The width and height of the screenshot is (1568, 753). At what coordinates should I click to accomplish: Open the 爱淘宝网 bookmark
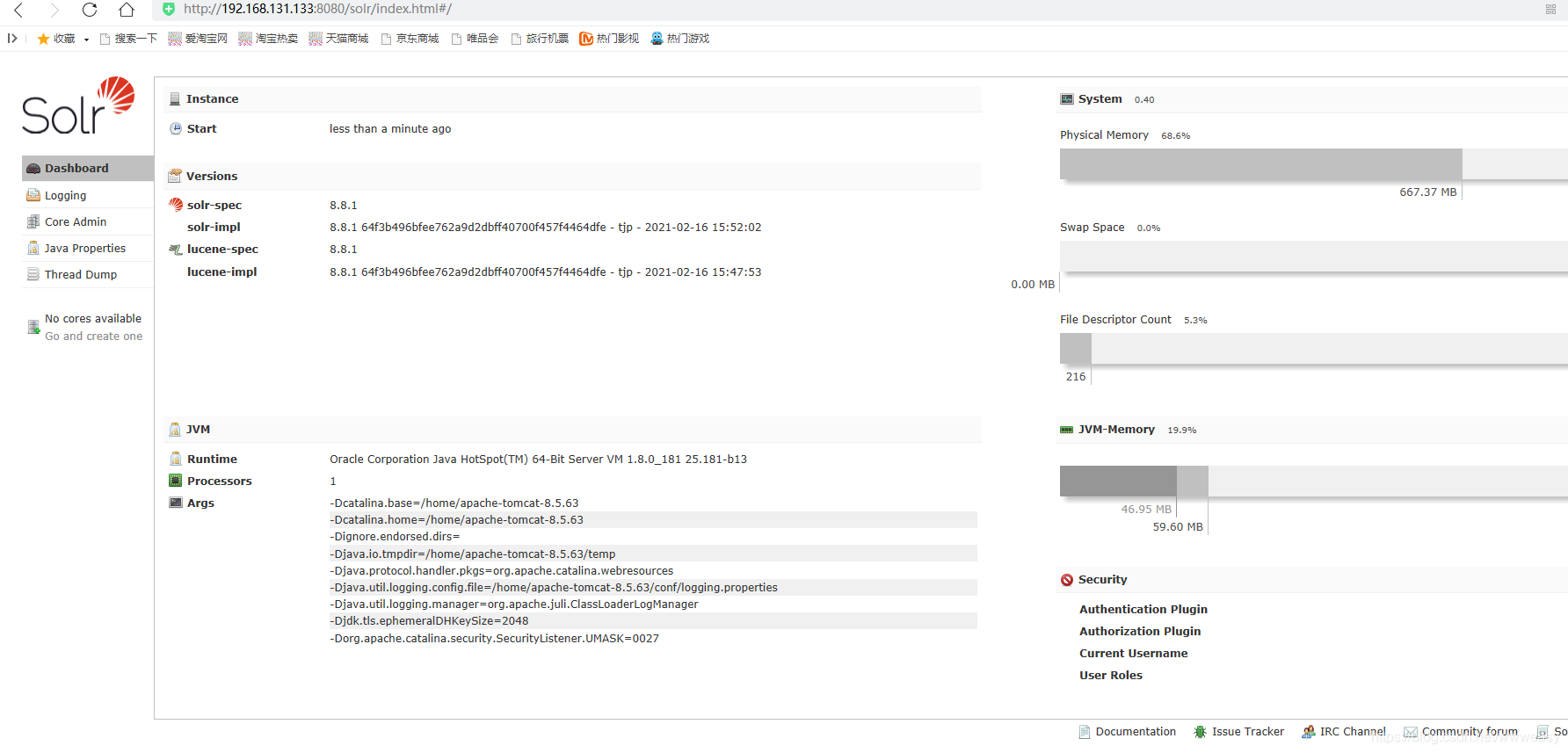point(198,39)
